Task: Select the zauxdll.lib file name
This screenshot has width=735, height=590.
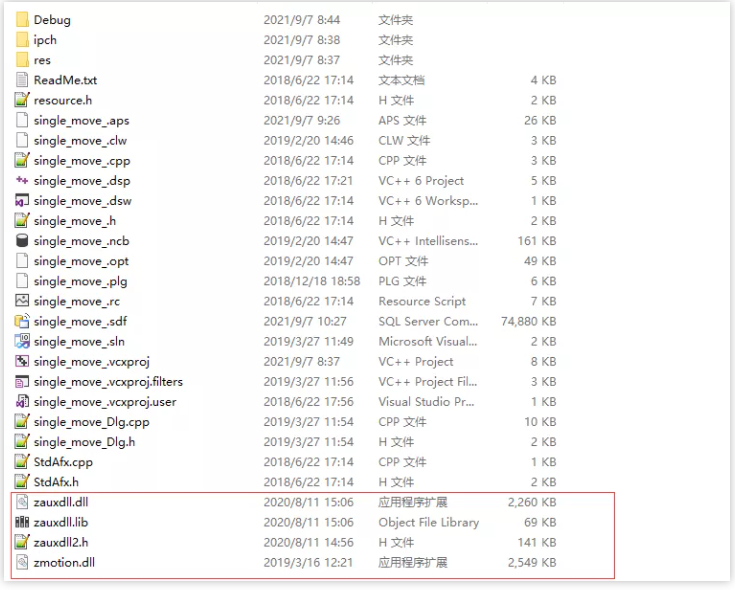Action: pyautogui.click(x=61, y=523)
